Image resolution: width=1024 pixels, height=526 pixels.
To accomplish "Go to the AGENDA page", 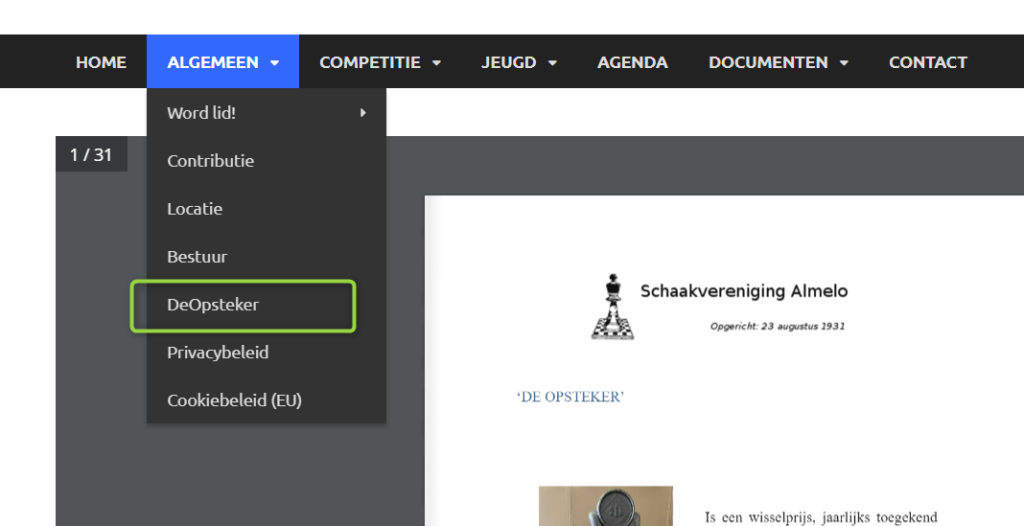I will [x=632, y=62].
